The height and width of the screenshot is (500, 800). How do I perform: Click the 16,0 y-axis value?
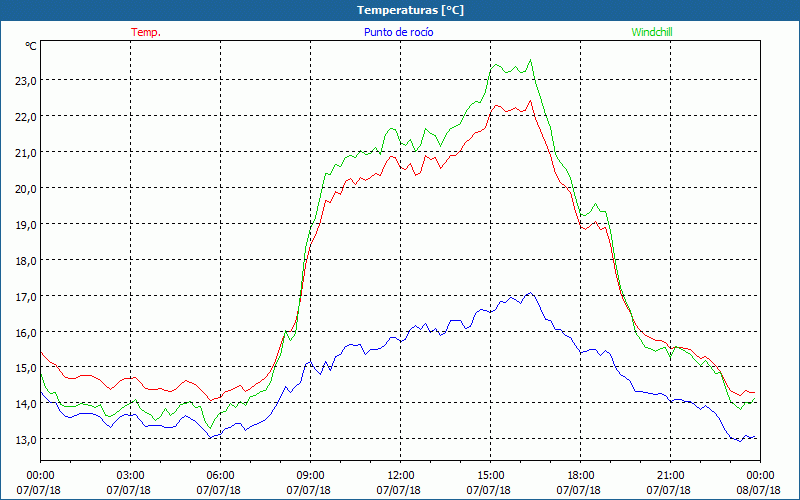point(26,332)
